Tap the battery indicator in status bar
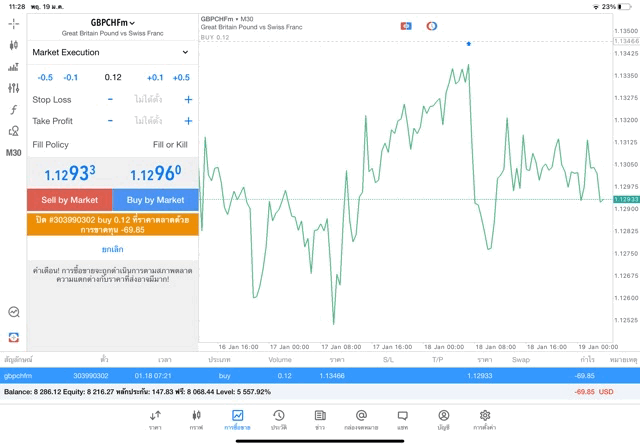 click(x=625, y=7)
